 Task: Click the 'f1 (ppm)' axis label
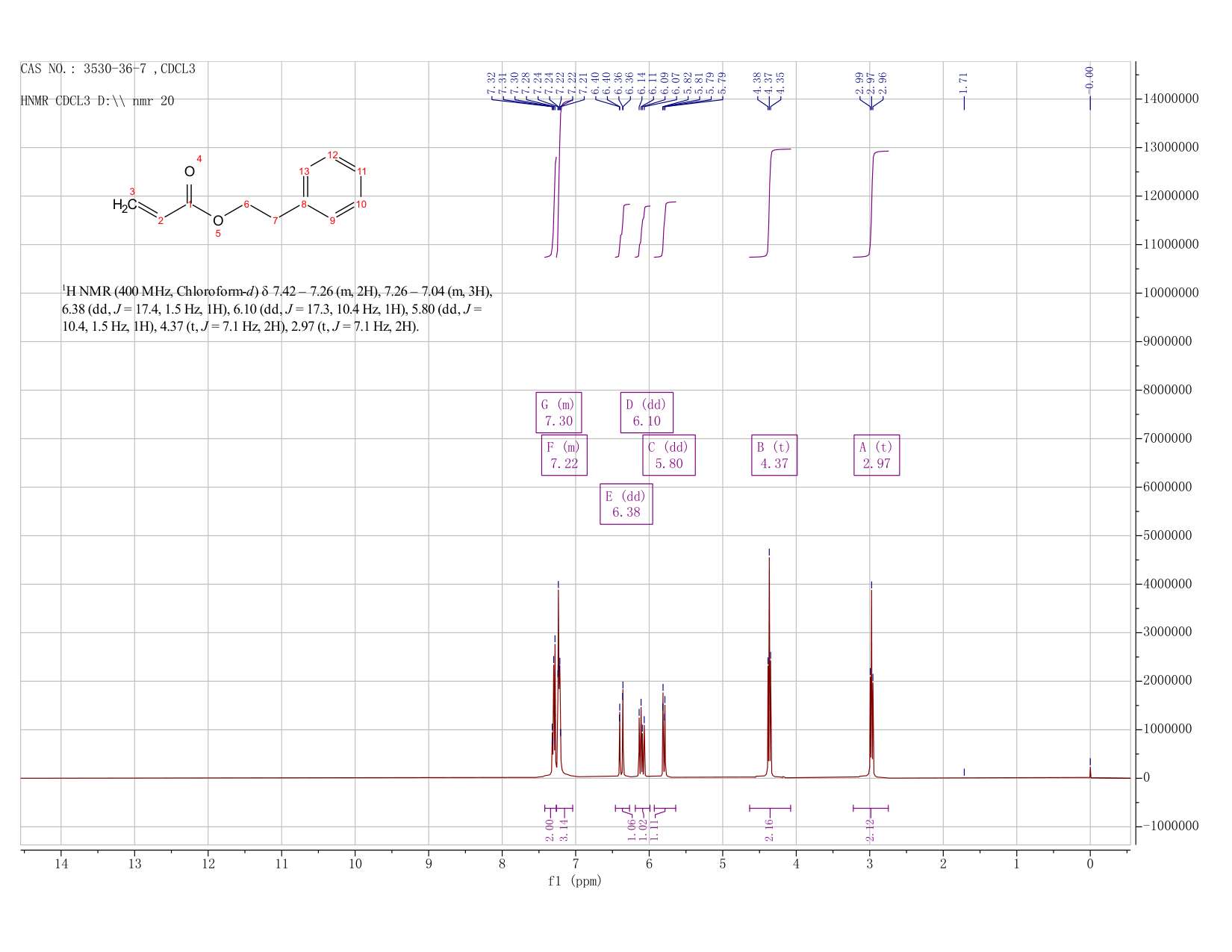click(575, 881)
